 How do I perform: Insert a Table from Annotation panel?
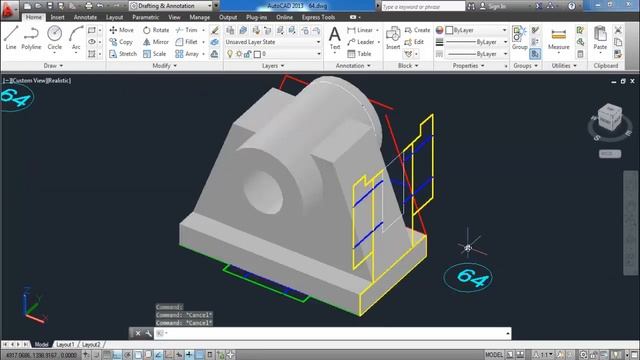(x=359, y=53)
